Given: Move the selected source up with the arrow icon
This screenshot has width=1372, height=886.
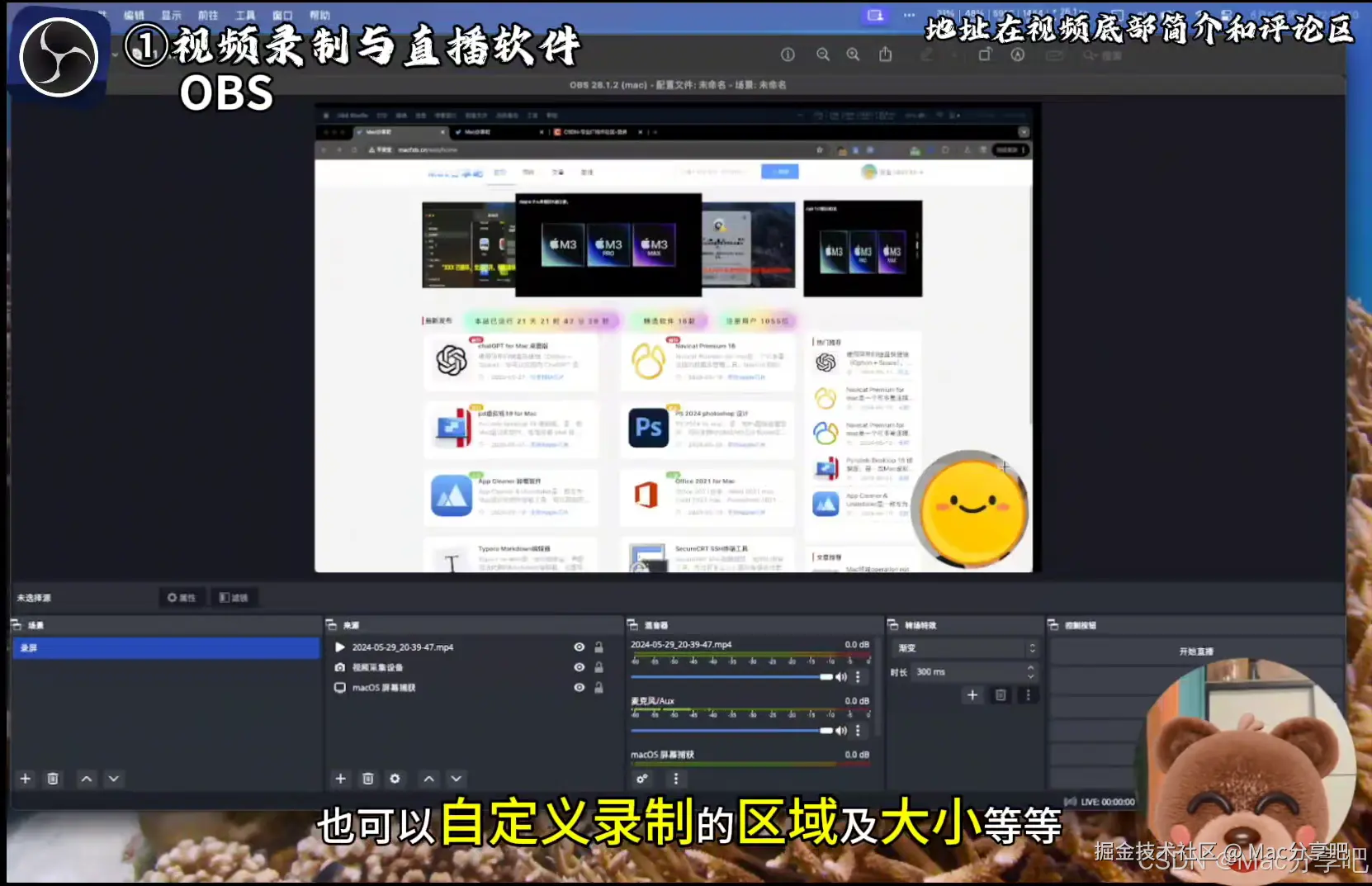Looking at the screenshot, I should coord(428,779).
